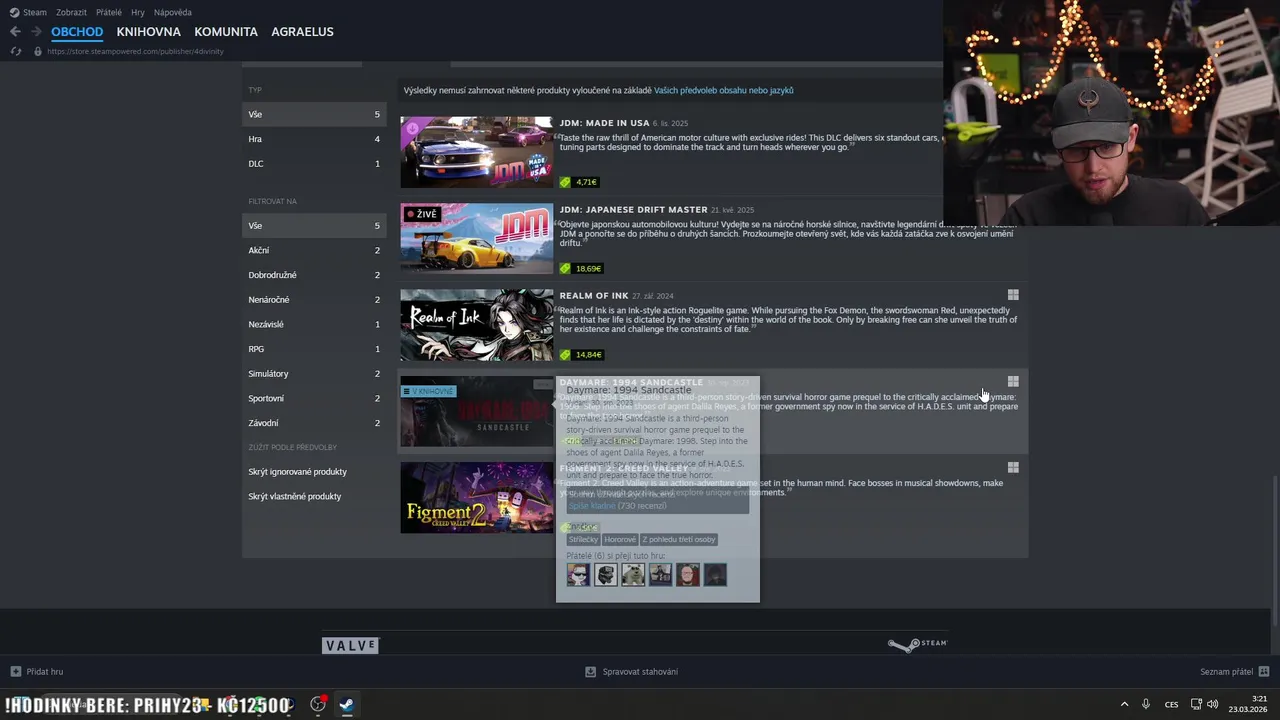Open the volume control in the tray
1280x720 pixels.
point(1212,704)
